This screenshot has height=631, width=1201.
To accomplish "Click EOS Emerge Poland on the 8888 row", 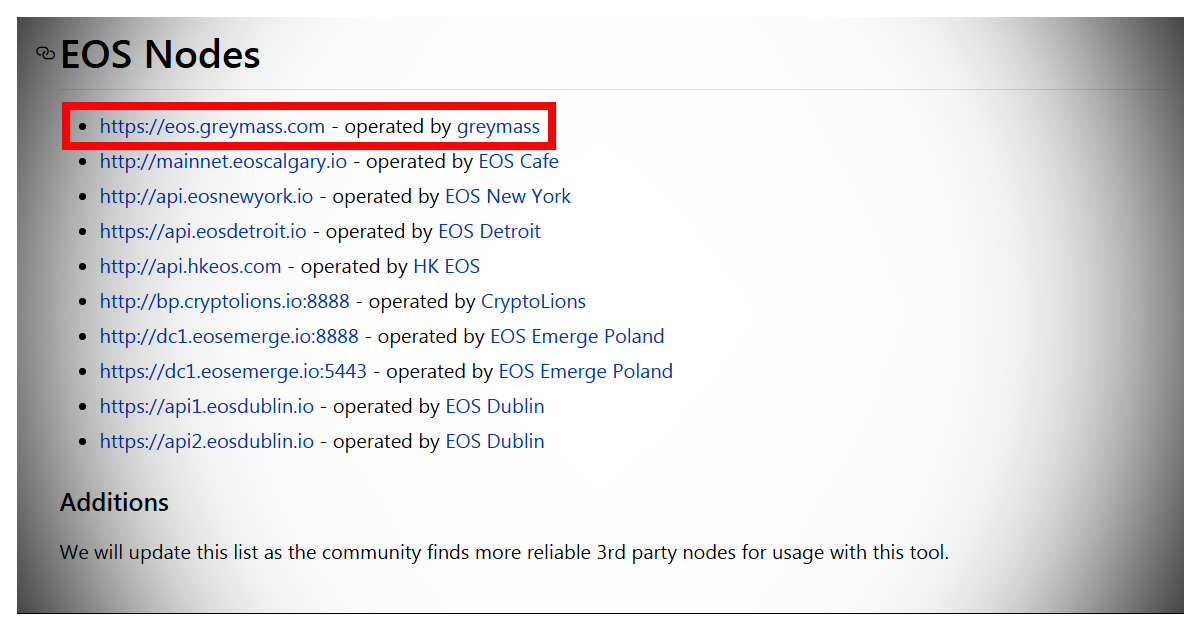I will coord(577,337).
